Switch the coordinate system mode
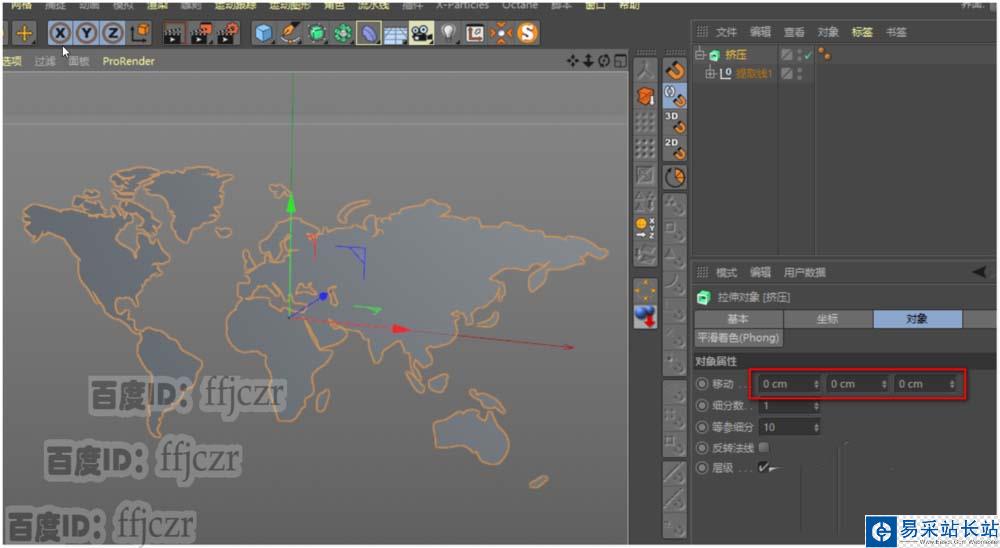1000x548 pixels. pyautogui.click(x=140, y=33)
